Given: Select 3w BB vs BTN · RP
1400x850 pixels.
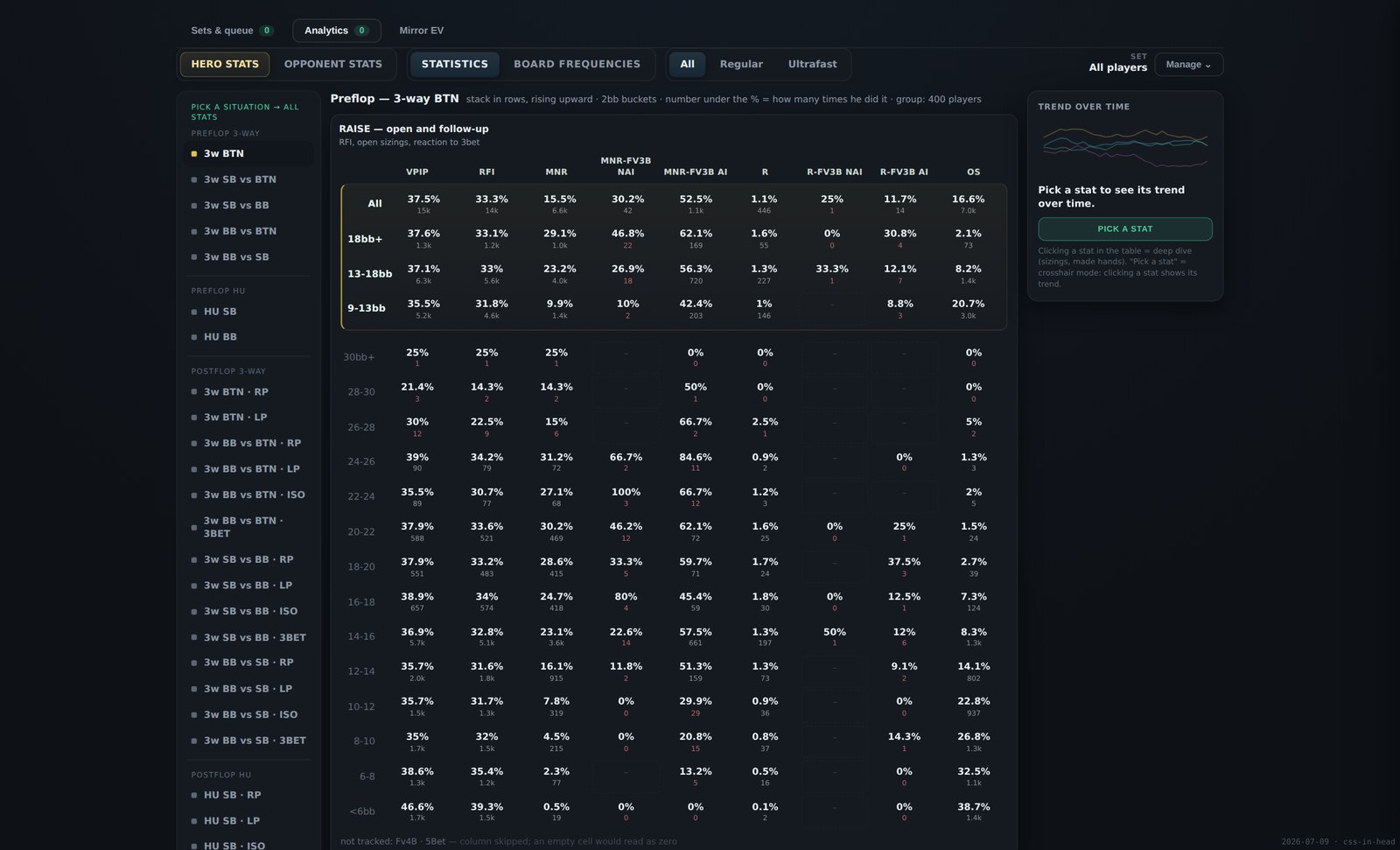Looking at the screenshot, I should coord(249,443).
